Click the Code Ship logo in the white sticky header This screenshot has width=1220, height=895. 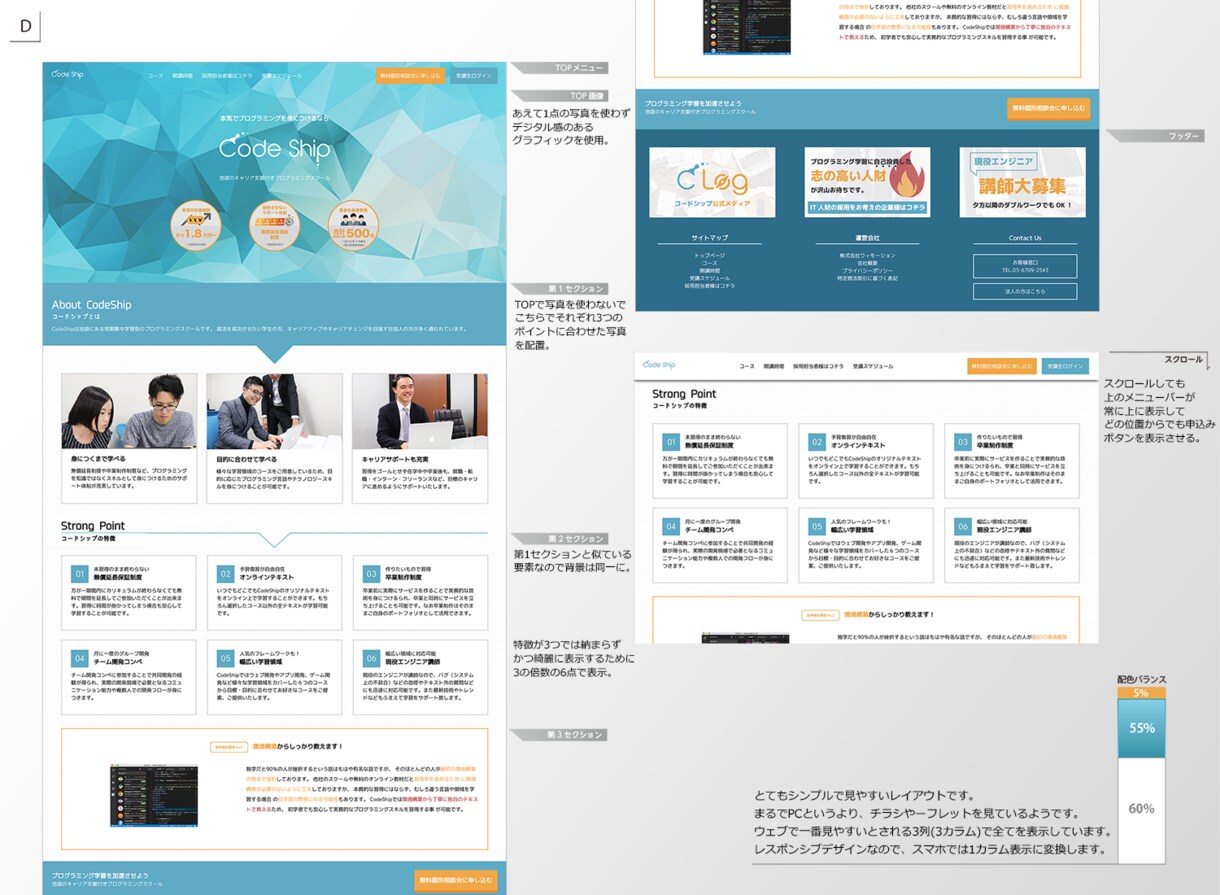click(x=659, y=365)
